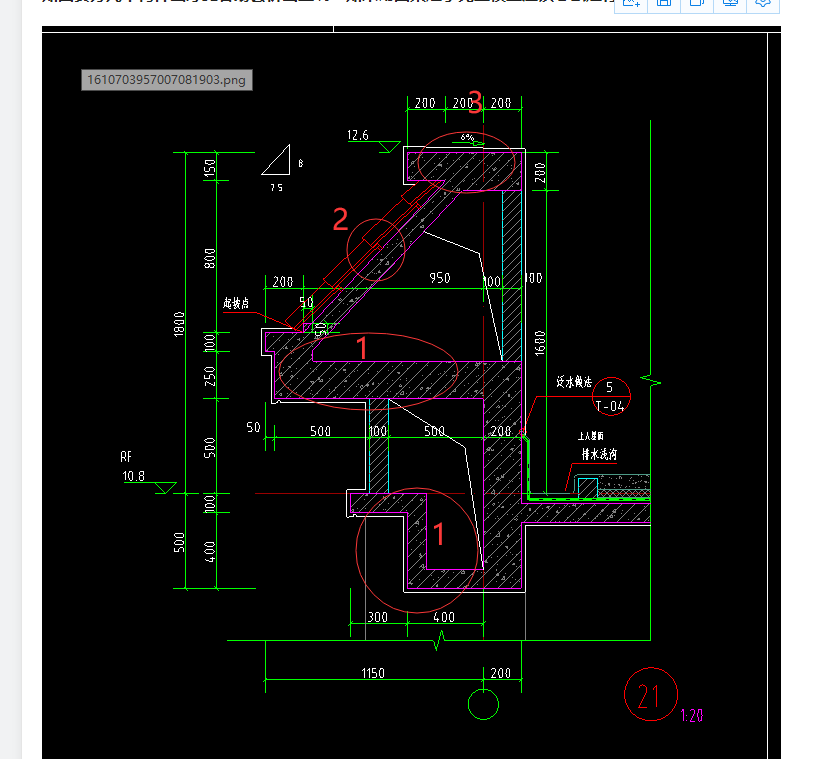Click the 10.8 elevation label
Viewport: 814px width, 759px height.
click(x=133, y=476)
